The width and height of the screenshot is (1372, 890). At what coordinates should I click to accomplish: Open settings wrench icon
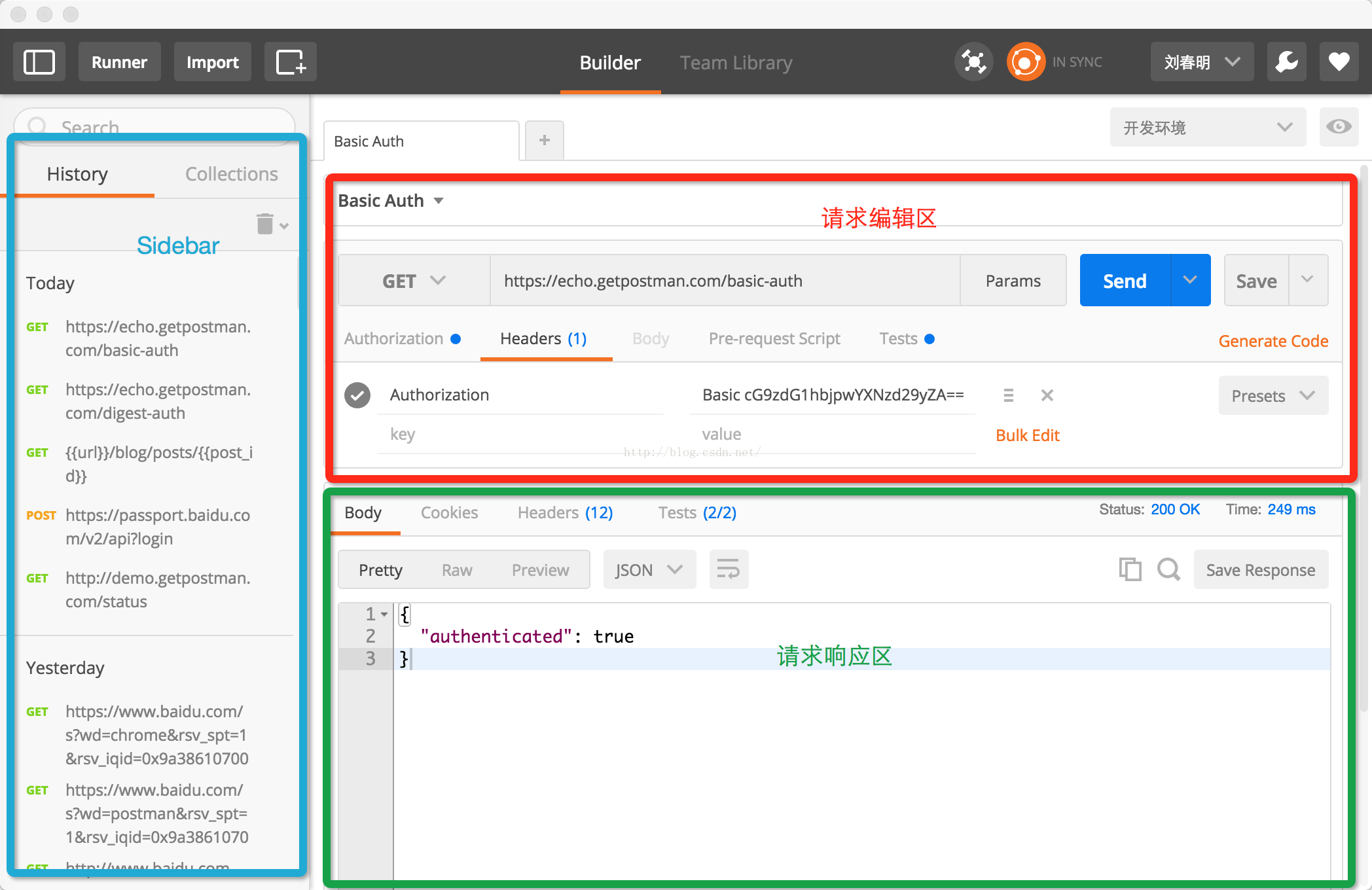click(x=1286, y=62)
